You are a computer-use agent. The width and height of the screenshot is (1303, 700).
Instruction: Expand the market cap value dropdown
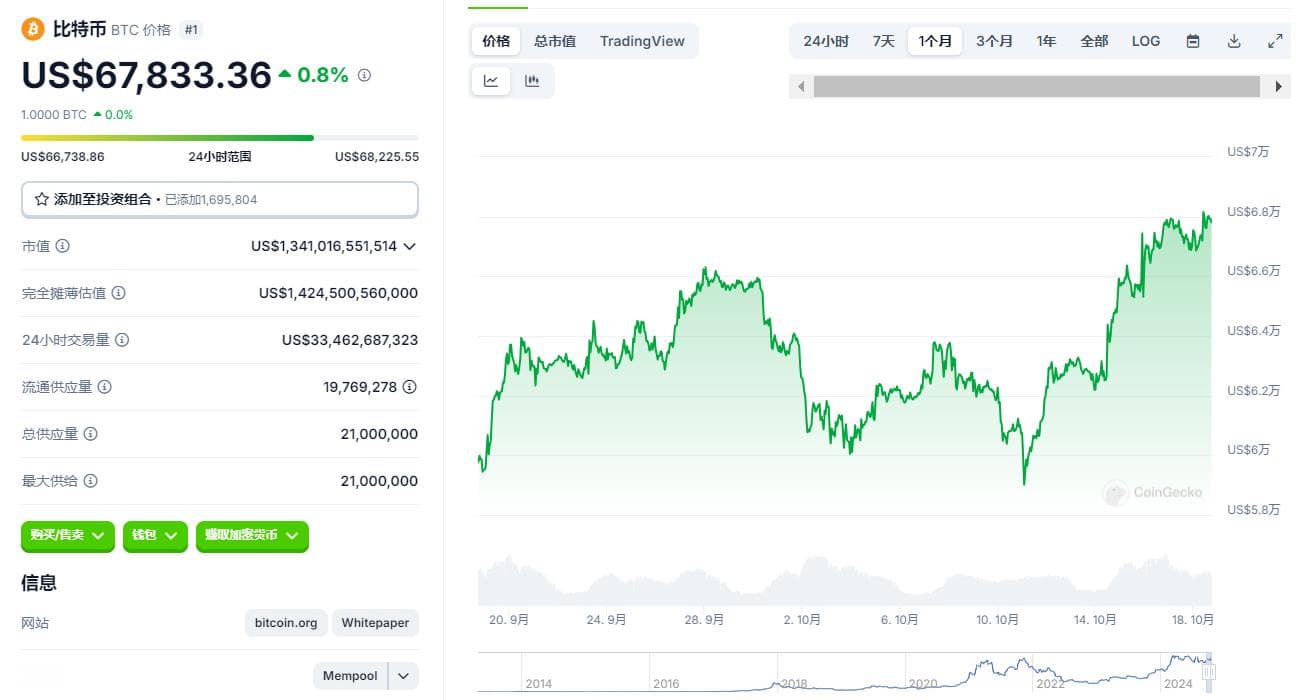tap(409, 246)
